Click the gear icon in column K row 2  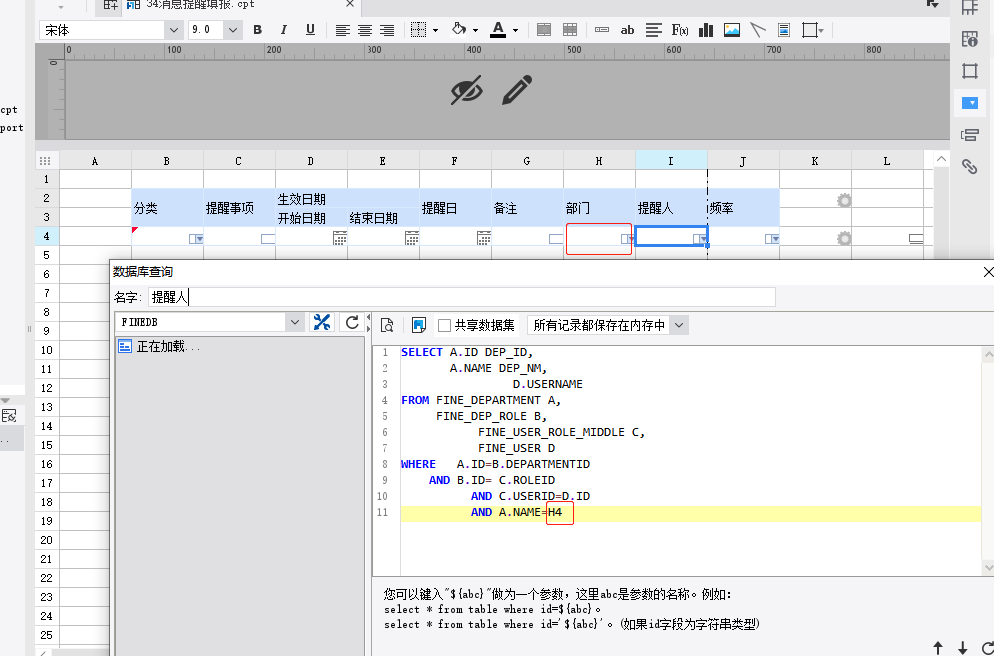pyautogui.click(x=844, y=200)
